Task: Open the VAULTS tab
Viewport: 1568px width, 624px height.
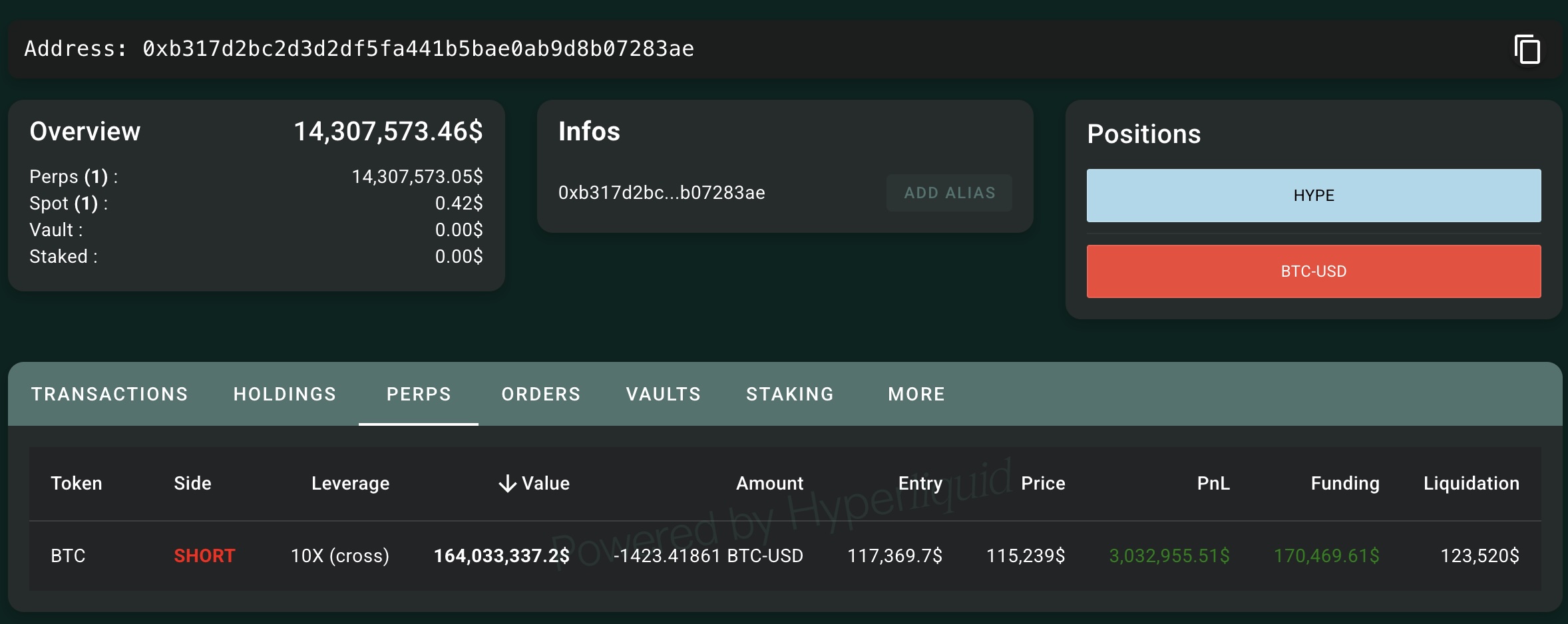Action: point(662,394)
